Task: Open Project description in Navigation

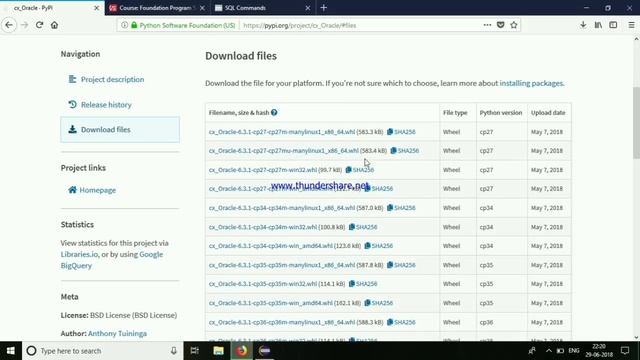Action: coord(112,79)
